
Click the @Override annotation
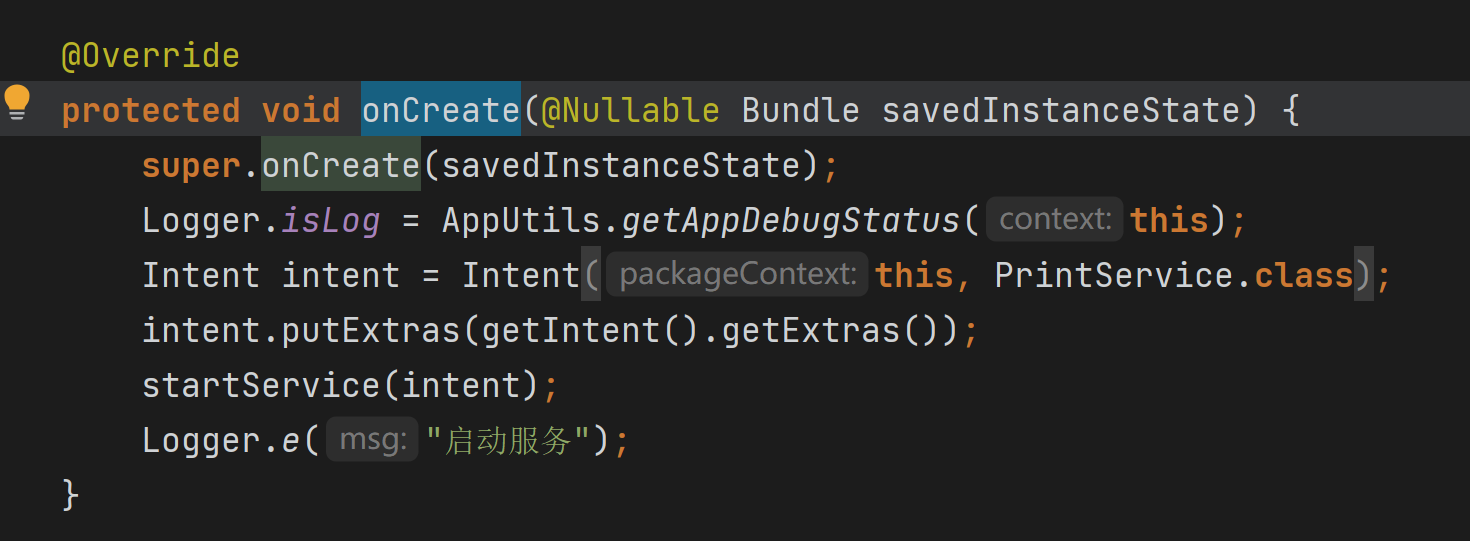(x=150, y=55)
